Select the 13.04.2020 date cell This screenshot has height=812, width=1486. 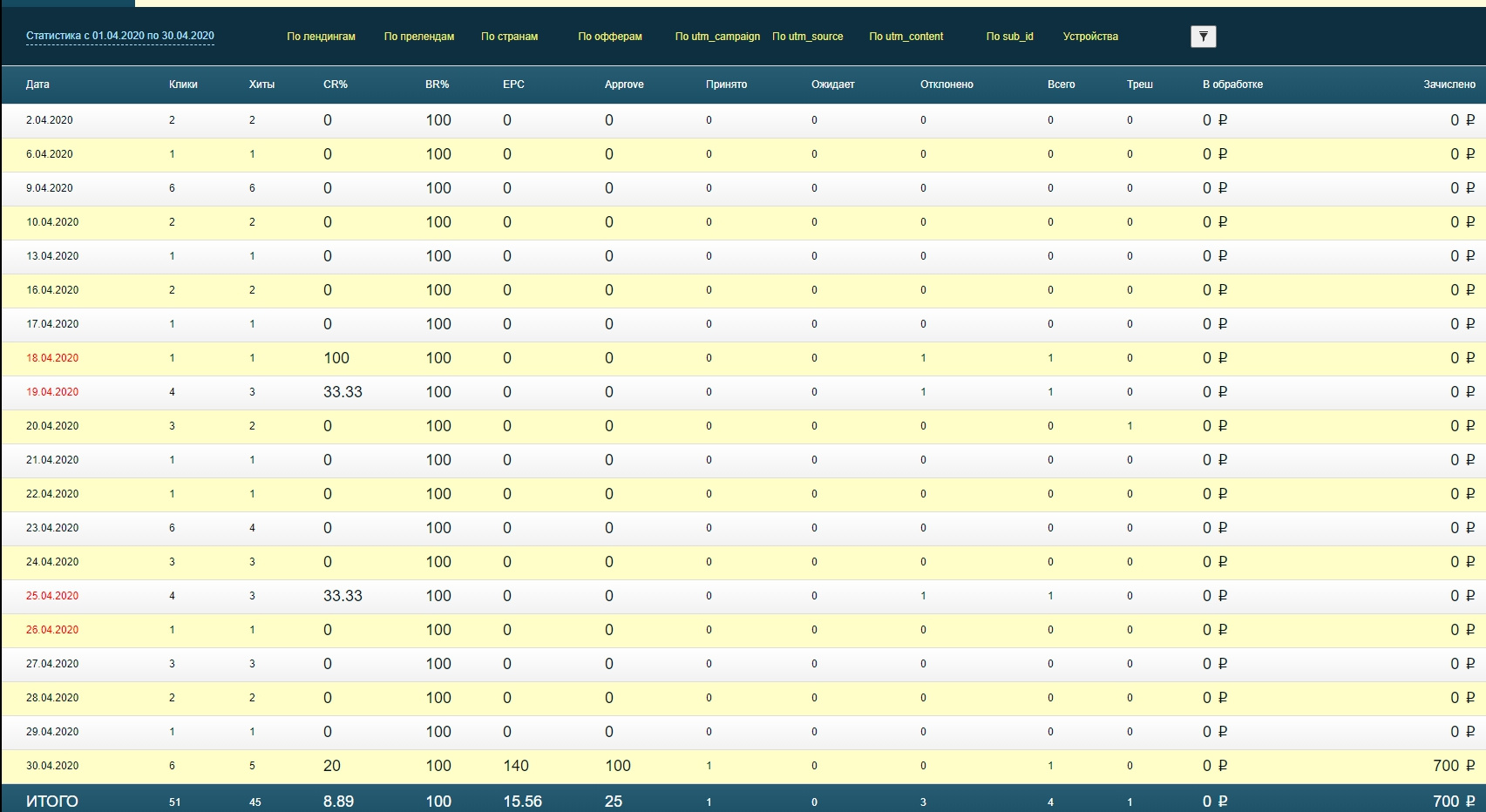(52, 256)
